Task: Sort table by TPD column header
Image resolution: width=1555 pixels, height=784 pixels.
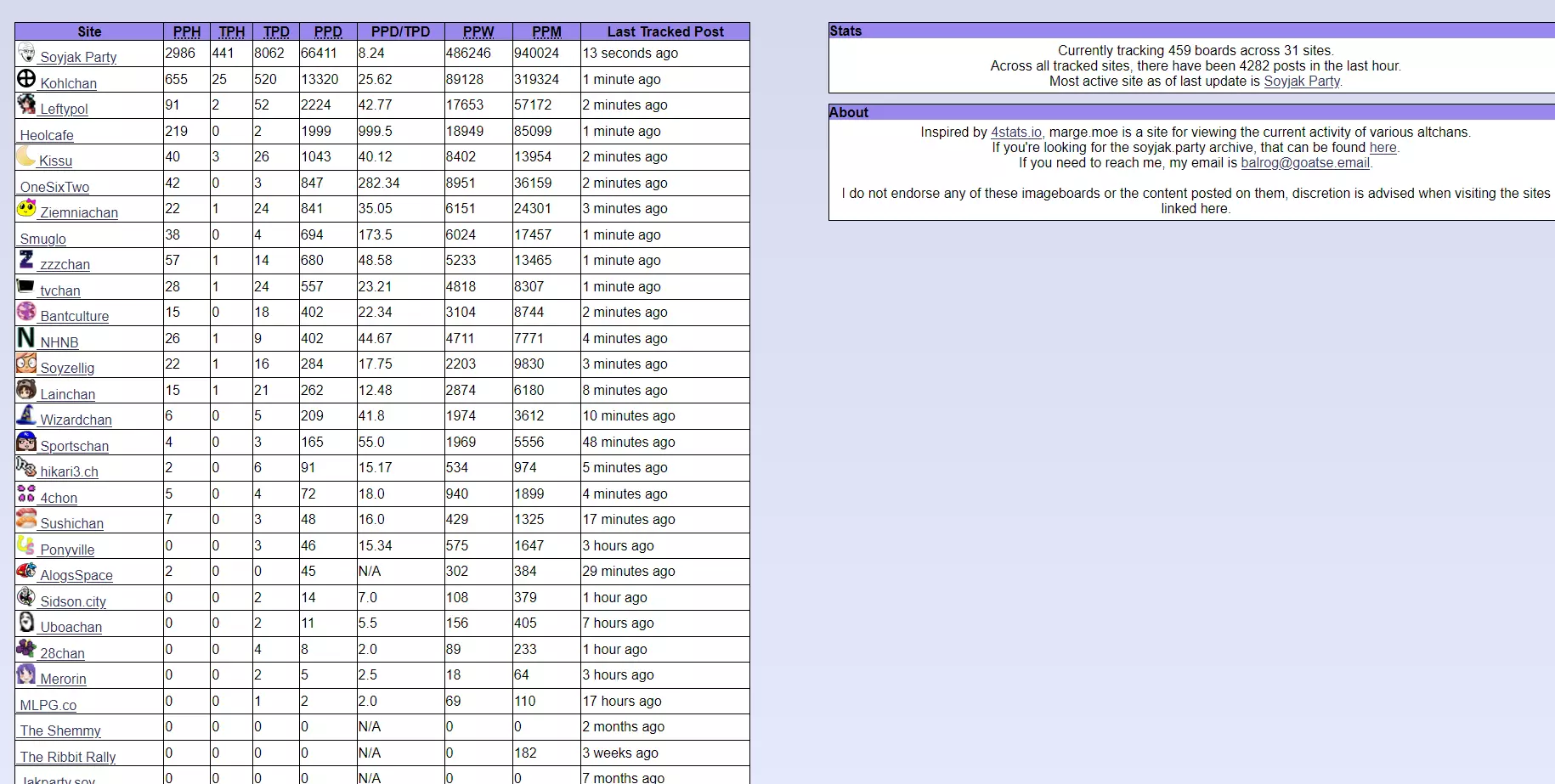Action: 276,31
